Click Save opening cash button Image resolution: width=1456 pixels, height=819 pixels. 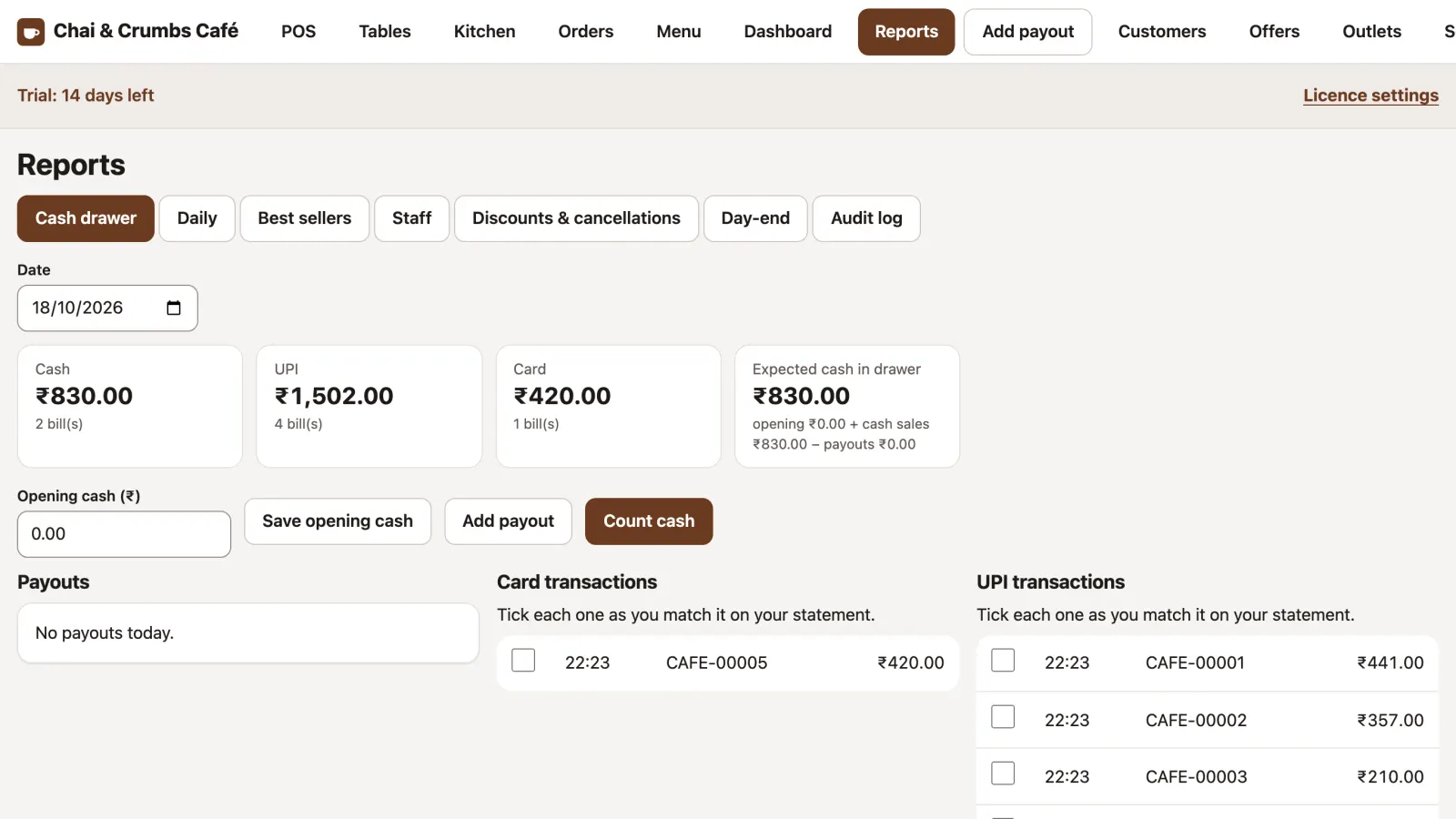(338, 521)
